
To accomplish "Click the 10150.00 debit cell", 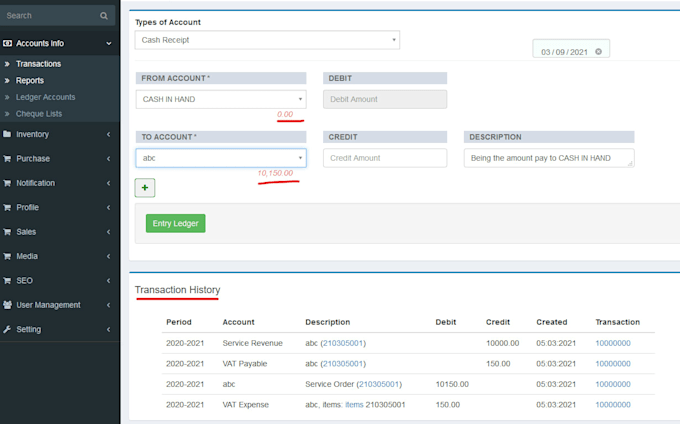I will pyautogui.click(x=452, y=384).
